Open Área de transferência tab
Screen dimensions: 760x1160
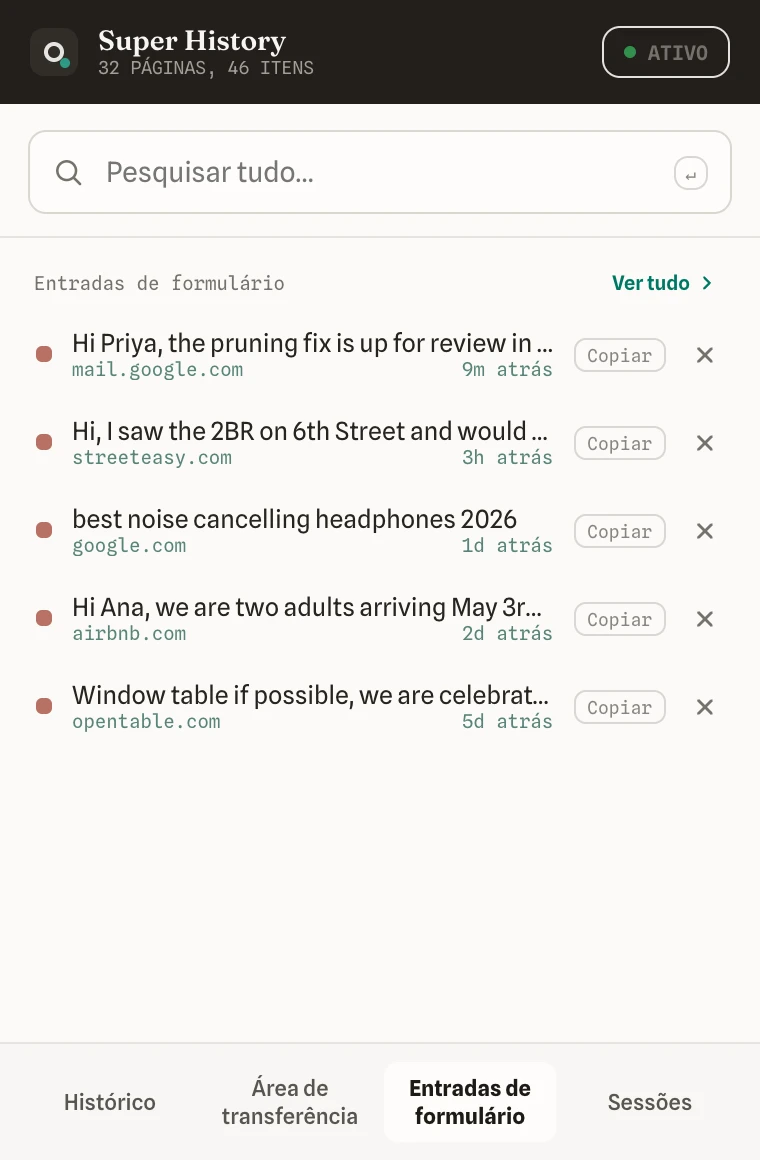pyautogui.click(x=289, y=1102)
